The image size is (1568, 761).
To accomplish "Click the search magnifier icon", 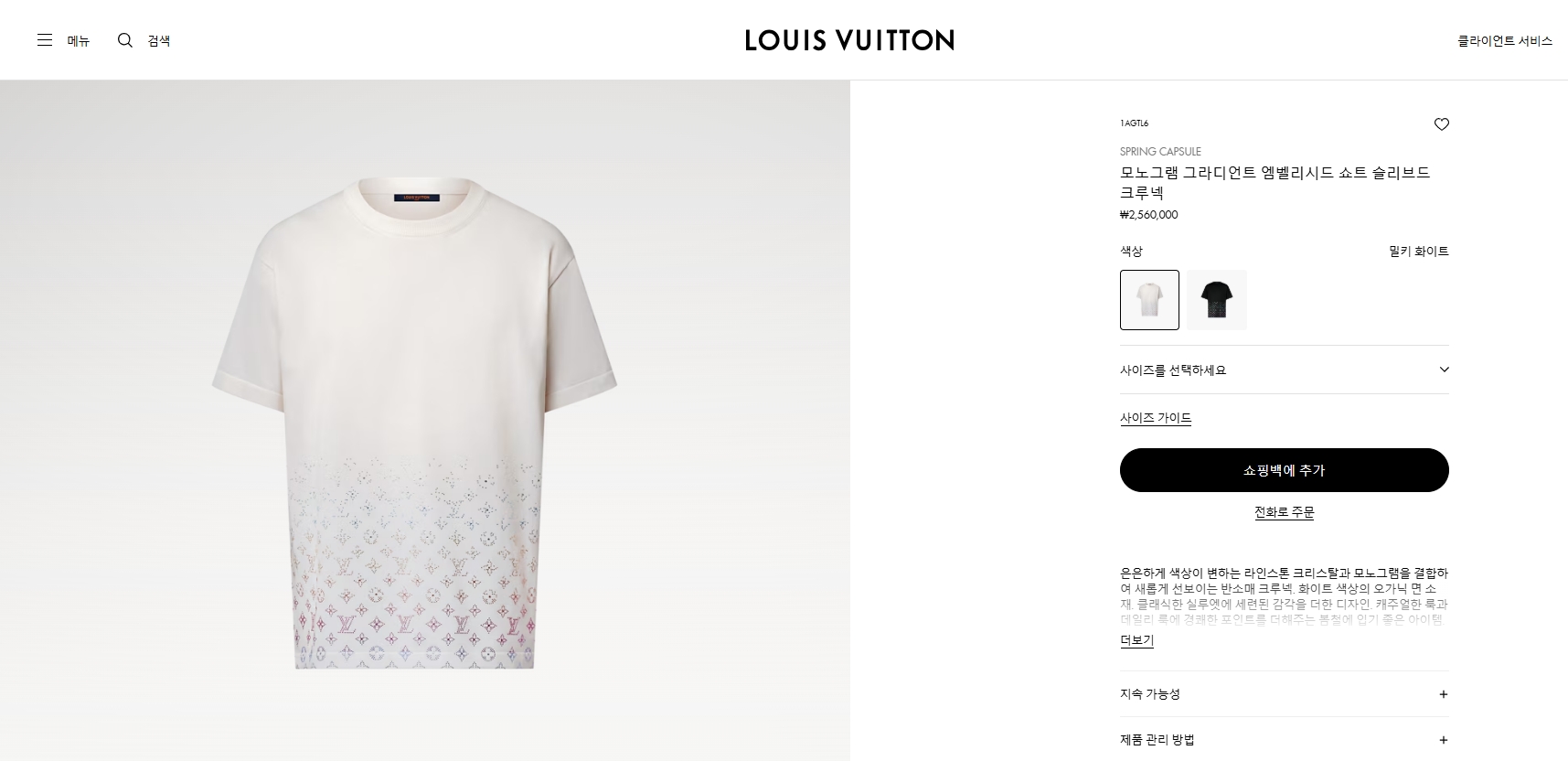I will [125, 40].
